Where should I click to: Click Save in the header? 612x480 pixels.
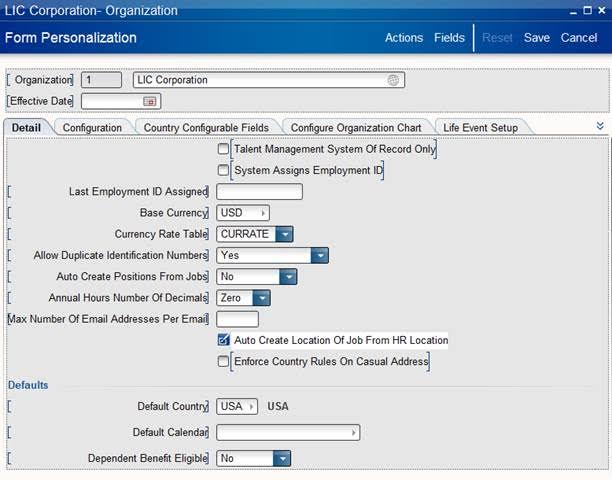click(x=537, y=38)
